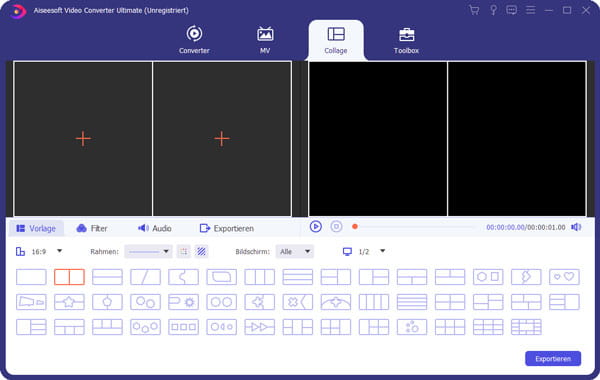Click the blue Exportieren button

coord(553,359)
